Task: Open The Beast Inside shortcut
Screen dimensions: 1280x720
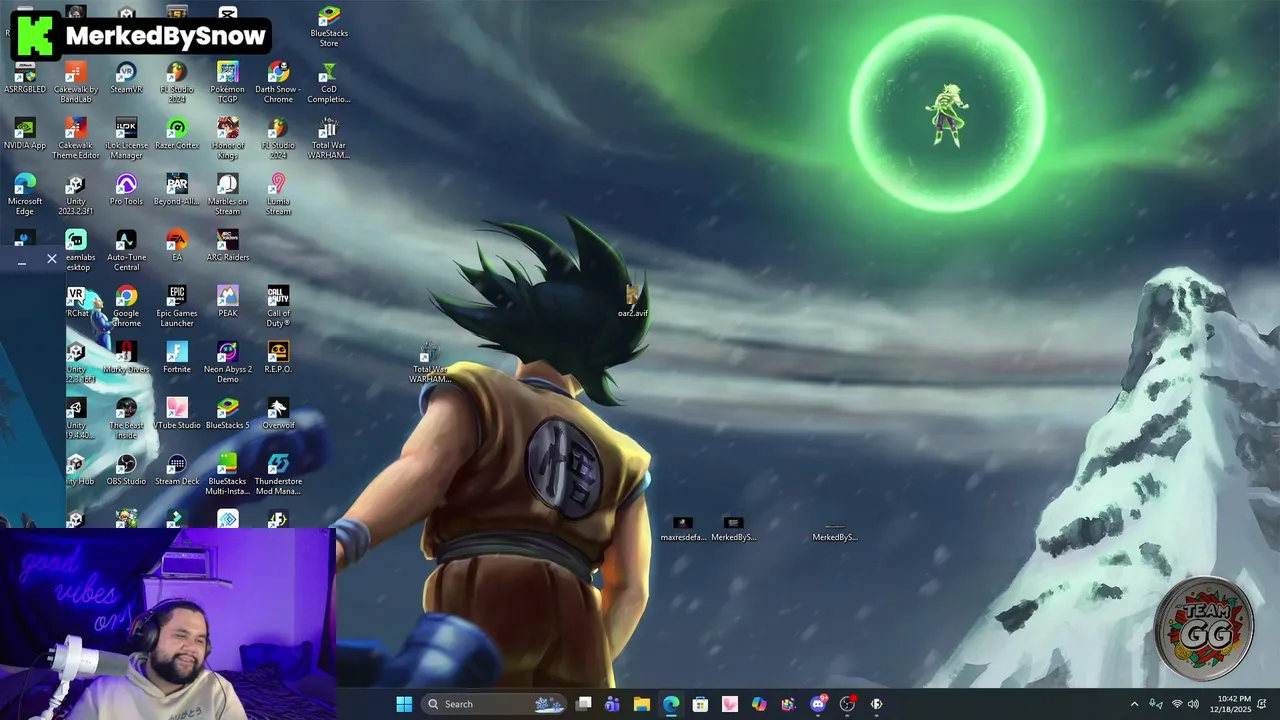Action: 126,419
